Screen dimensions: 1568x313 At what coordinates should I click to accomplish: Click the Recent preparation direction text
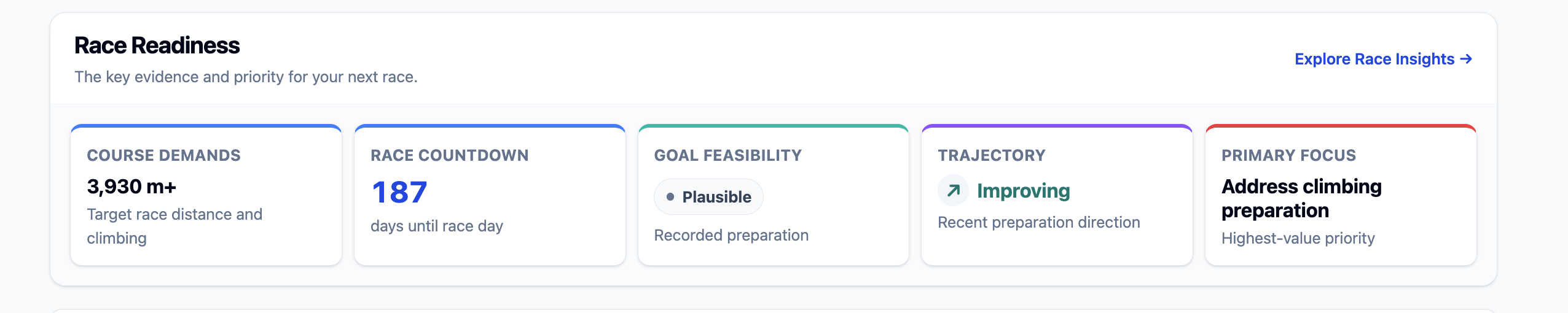click(x=1039, y=222)
